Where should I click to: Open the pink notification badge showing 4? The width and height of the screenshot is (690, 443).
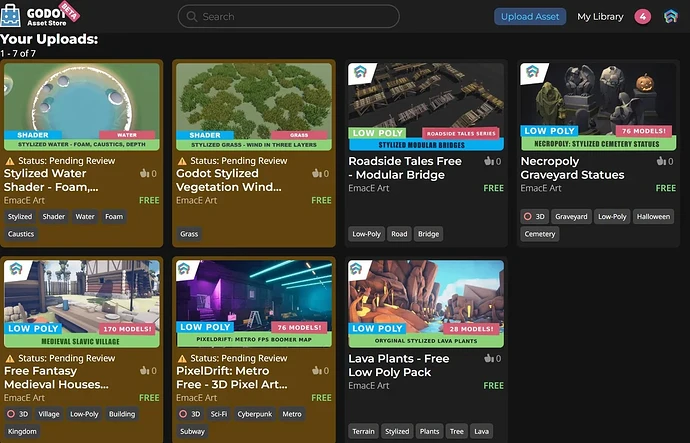pos(642,17)
